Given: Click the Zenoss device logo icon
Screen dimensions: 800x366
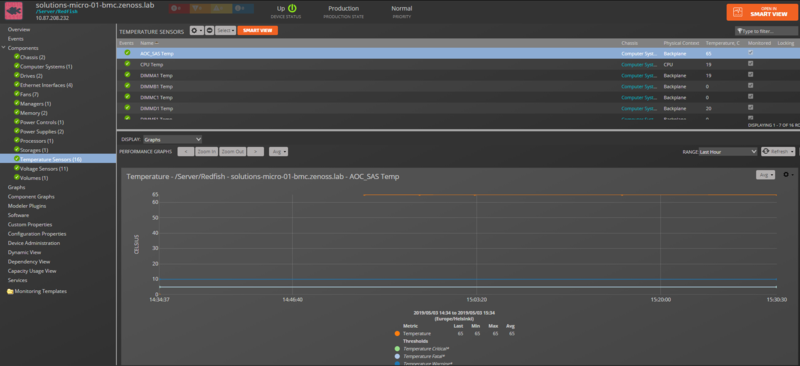Looking at the screenshot, I should (x=14, y=11).
